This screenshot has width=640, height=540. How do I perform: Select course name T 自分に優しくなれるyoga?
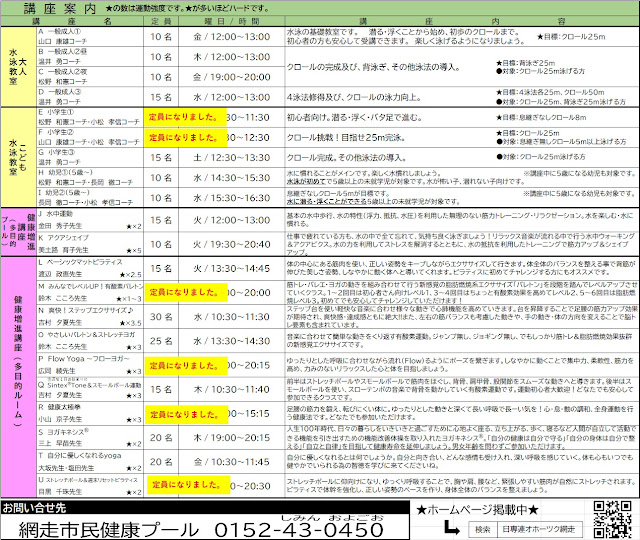click(x=80, y=456)
